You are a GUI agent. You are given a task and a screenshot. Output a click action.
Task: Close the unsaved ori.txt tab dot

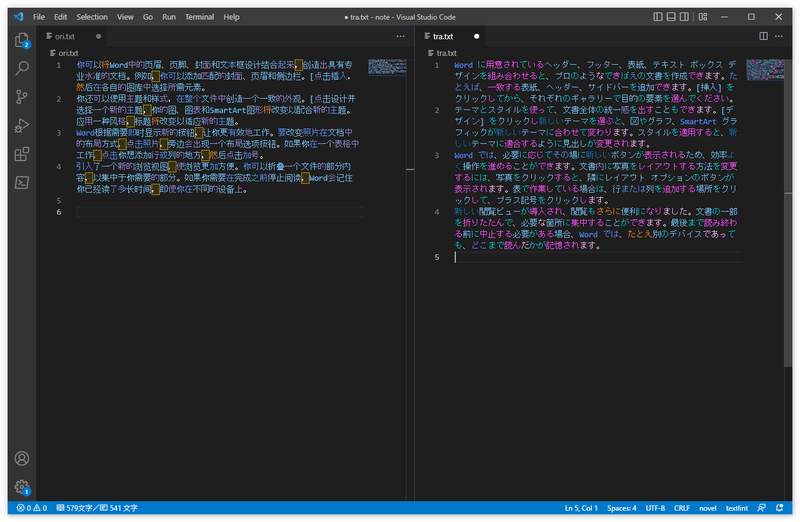tap(98, 36)
